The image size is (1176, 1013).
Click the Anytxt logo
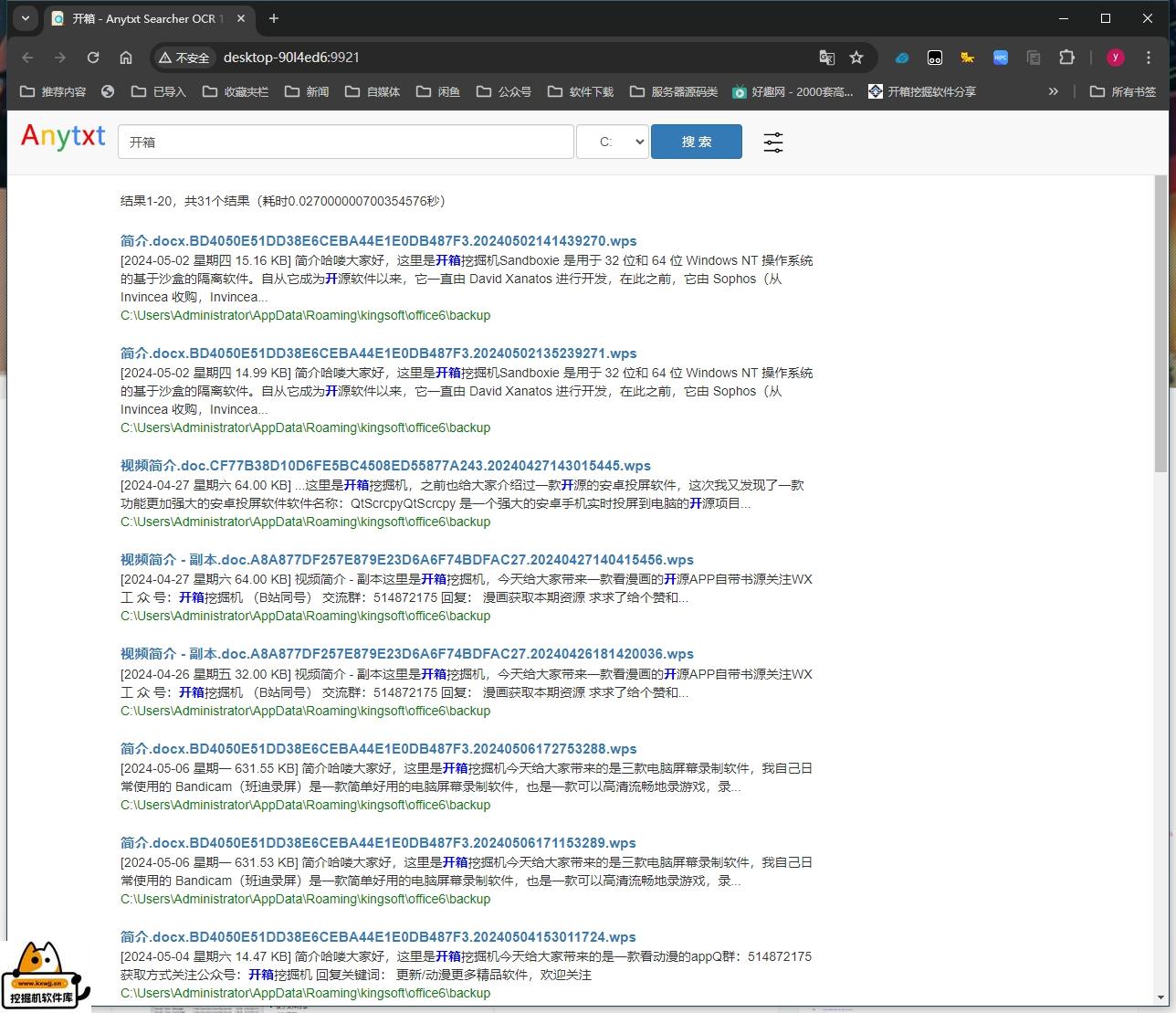pos(63,137)
